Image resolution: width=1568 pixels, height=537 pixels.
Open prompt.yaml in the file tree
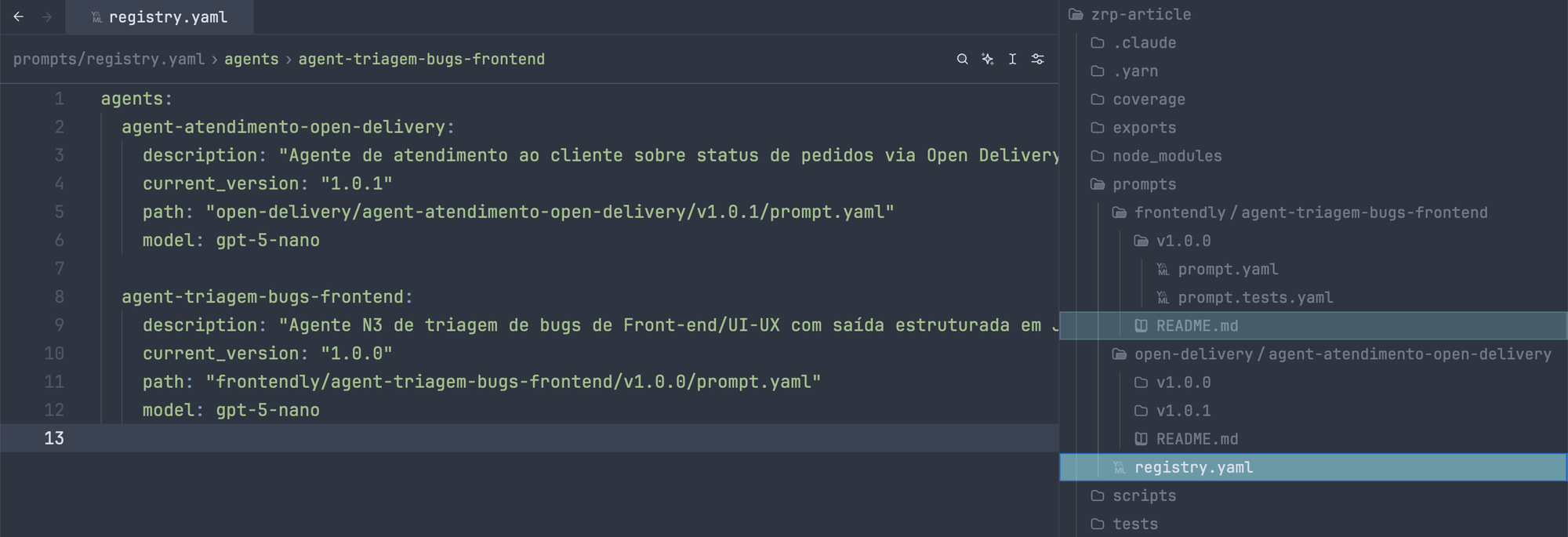click(1228, 270)
